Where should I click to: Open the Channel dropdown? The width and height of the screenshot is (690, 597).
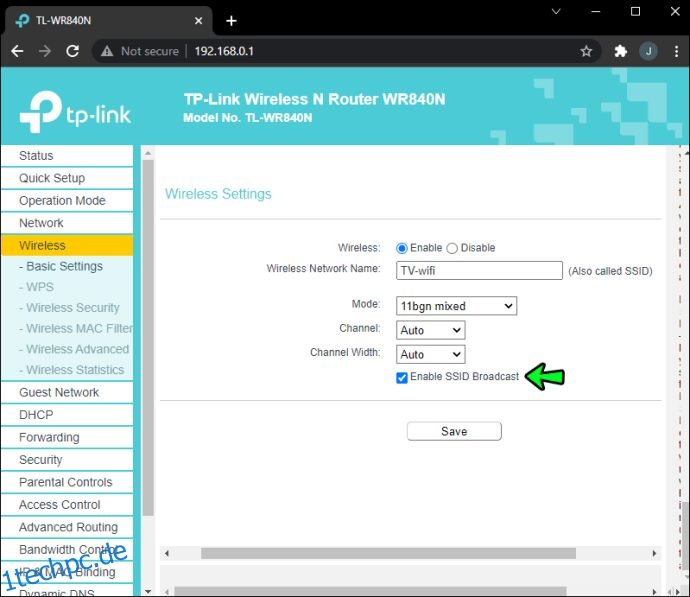(x=430, y=330)
